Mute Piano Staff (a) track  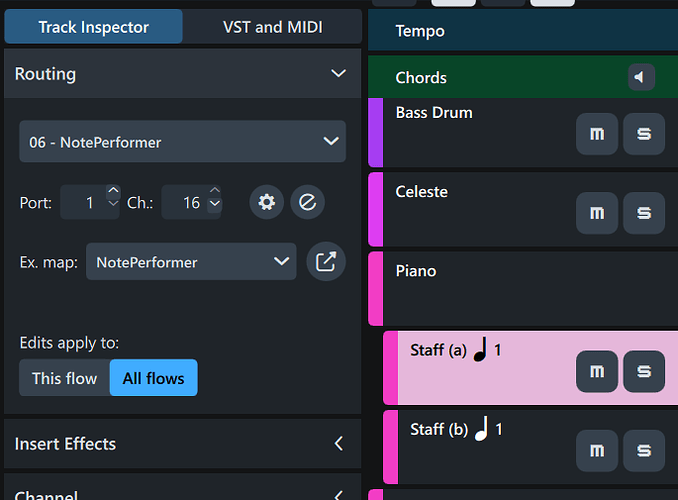pyautogui.click(x=597, y=371)
